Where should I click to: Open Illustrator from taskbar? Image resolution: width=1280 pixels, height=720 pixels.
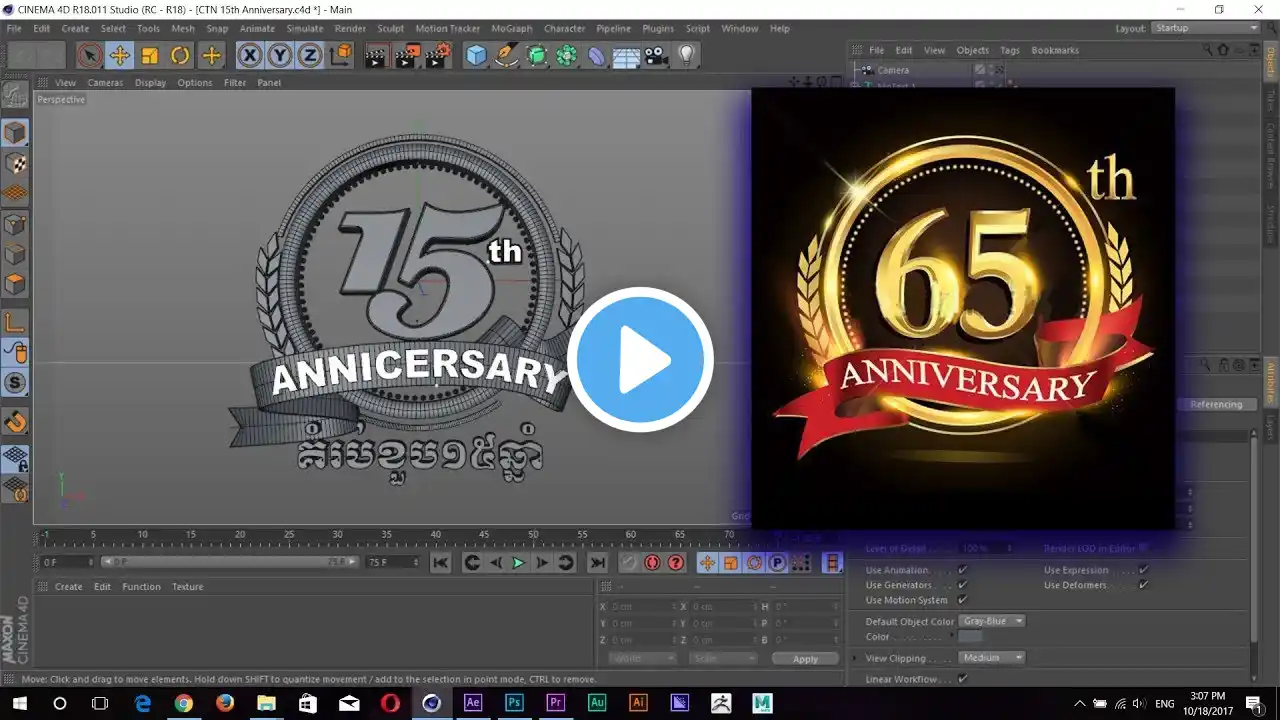[x=639, y=703]
